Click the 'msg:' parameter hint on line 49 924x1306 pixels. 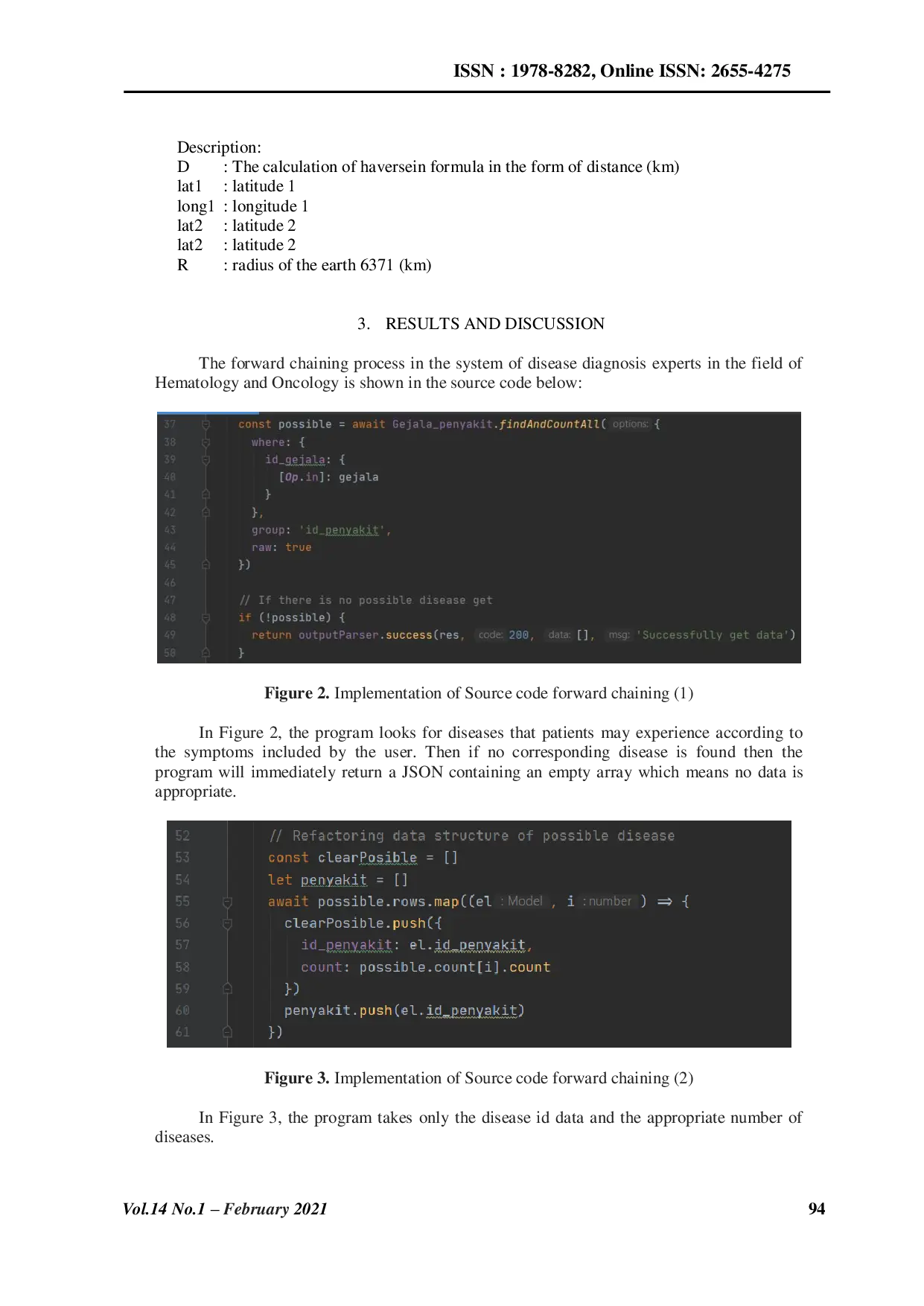point(619,635)
